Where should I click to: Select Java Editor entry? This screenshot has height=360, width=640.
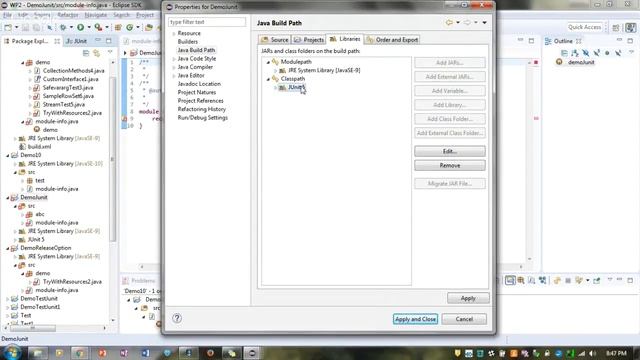coord(191,76)
